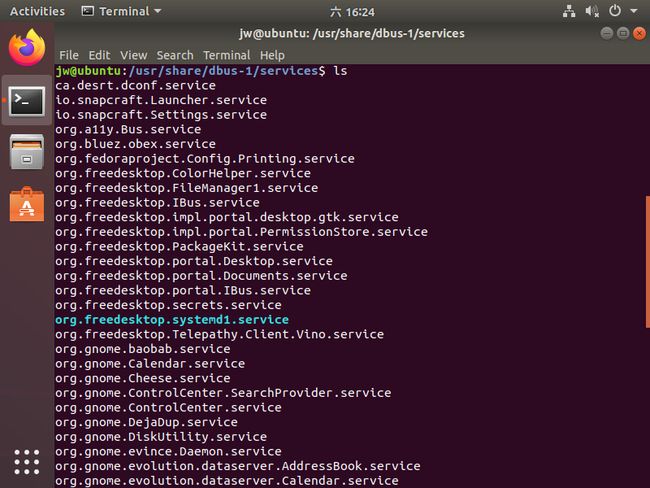Open the clock and calendar popup
Viewport: 650px width, 488px height.
coord(352,12)
